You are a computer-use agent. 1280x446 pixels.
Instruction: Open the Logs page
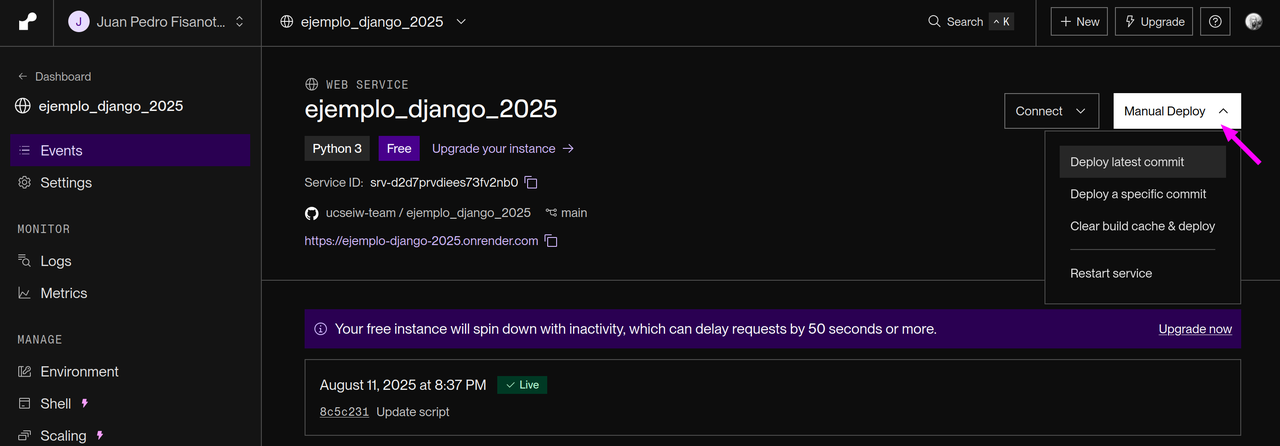[130, 261]
